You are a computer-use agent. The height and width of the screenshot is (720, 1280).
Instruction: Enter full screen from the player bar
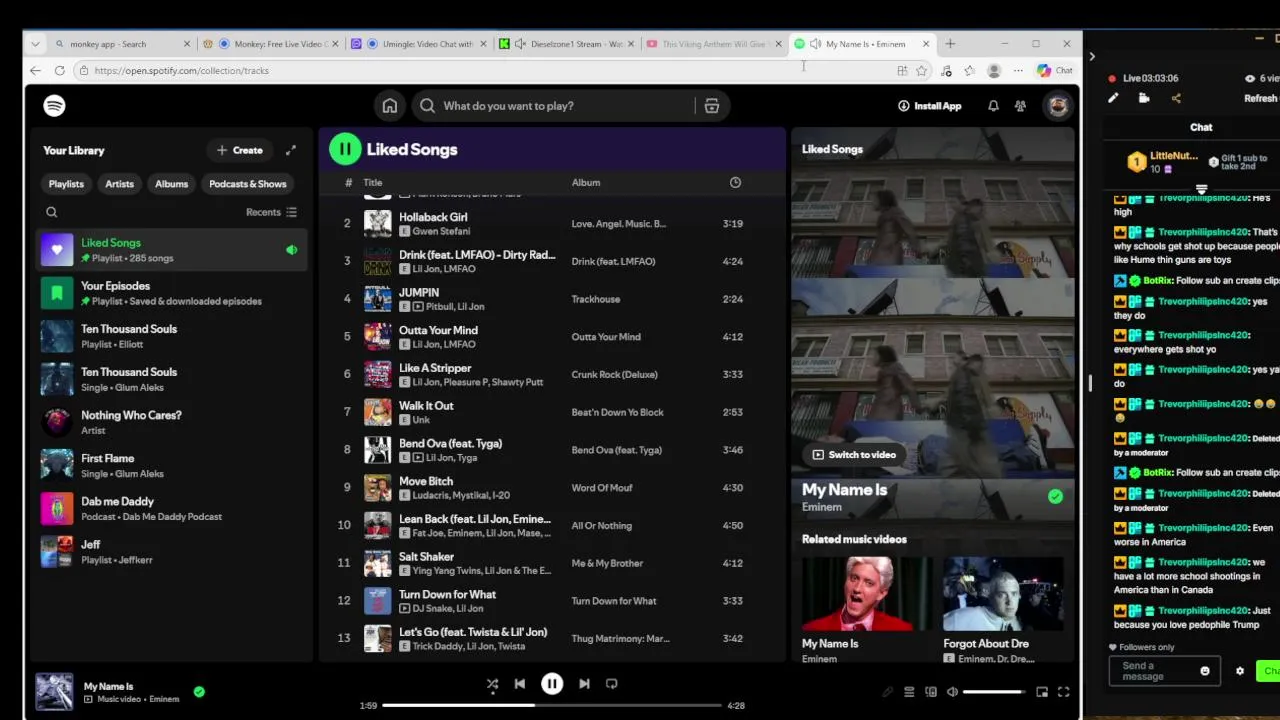[x=1063, y=692]
